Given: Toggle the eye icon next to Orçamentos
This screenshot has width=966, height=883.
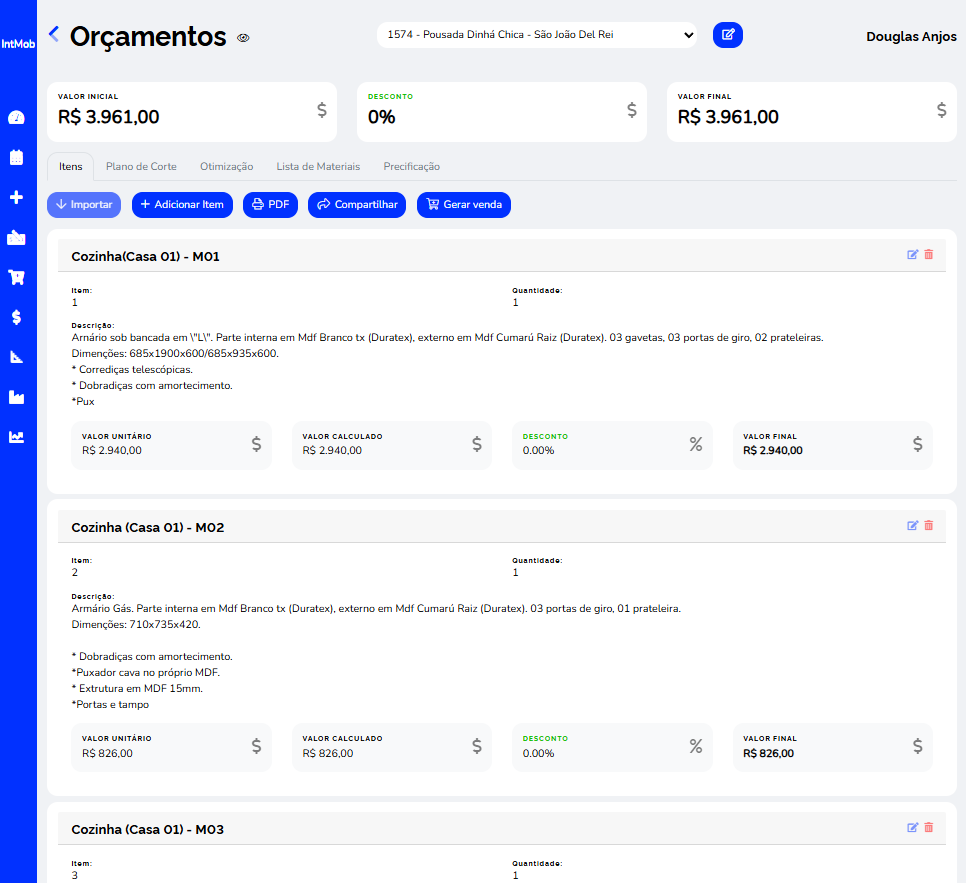Looking at the screenshot, I should point(243,38).
